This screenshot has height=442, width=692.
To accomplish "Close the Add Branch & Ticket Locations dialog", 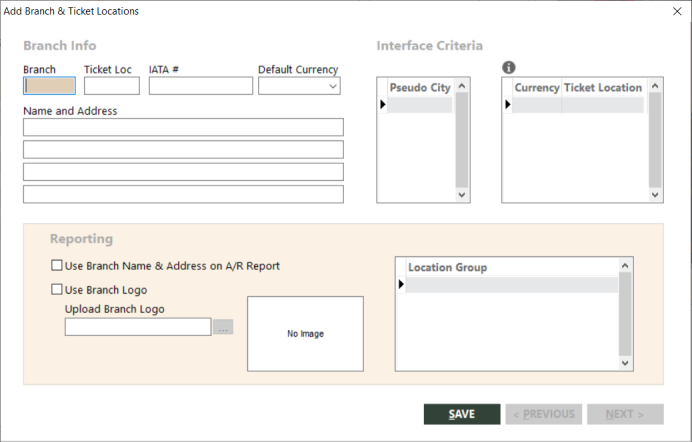I will click(677, 11).
